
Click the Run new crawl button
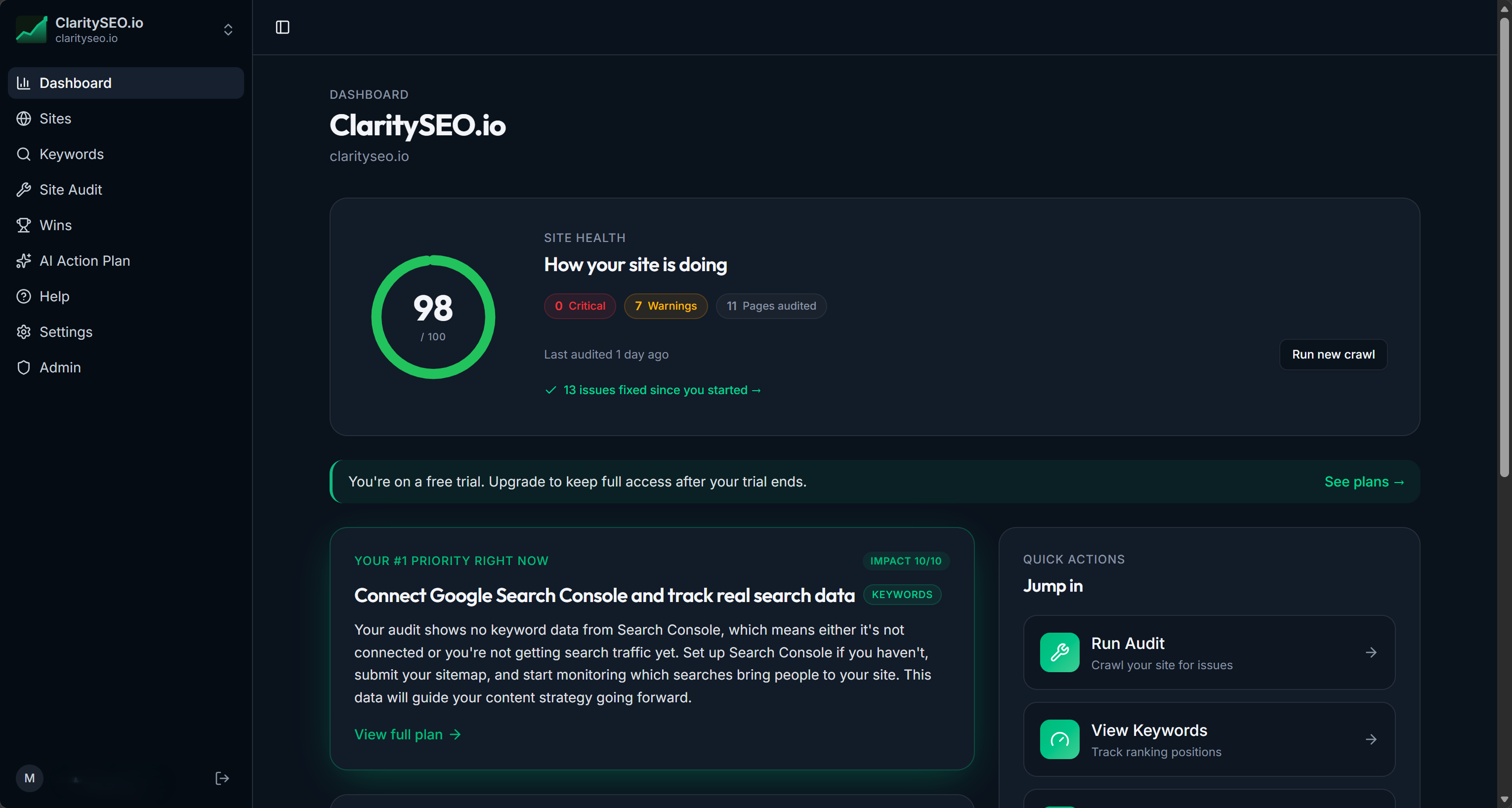pyautogui.click(x=1333, y=355)
